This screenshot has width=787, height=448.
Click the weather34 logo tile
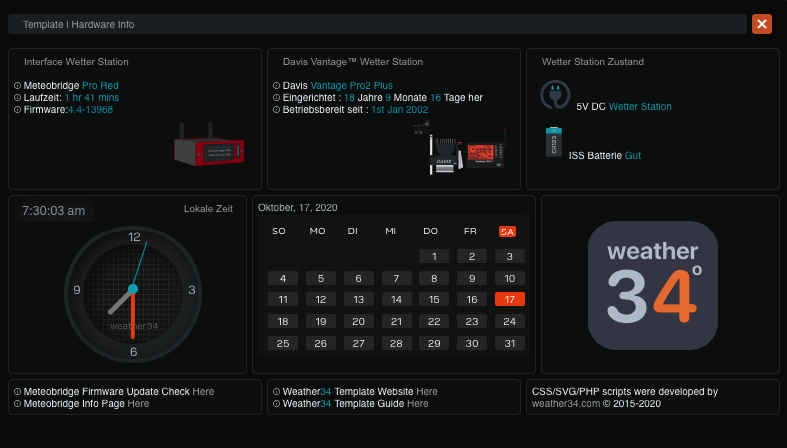click(652, 285)
